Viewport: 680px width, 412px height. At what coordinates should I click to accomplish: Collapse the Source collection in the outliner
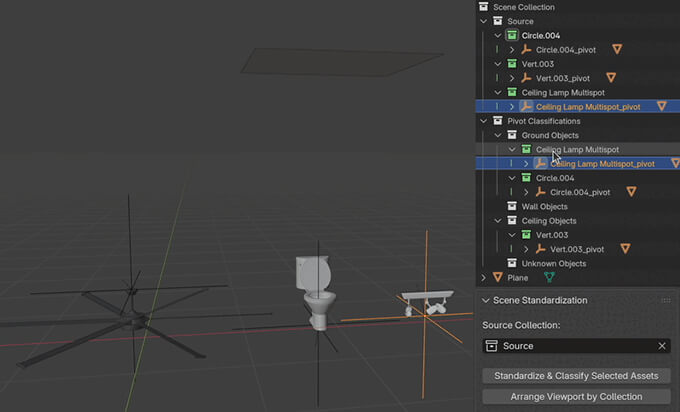tap(485, 21)
